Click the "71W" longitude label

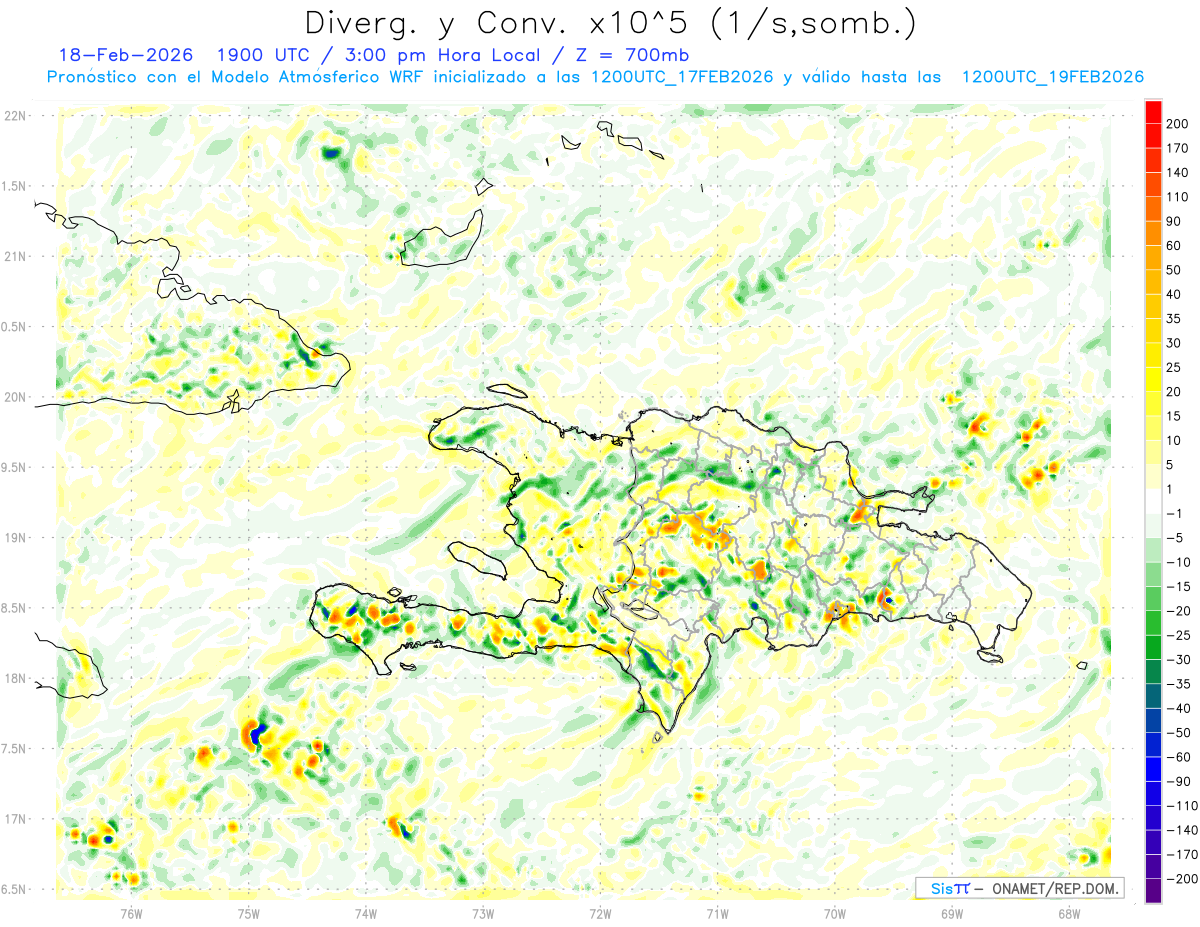(717, 913)
